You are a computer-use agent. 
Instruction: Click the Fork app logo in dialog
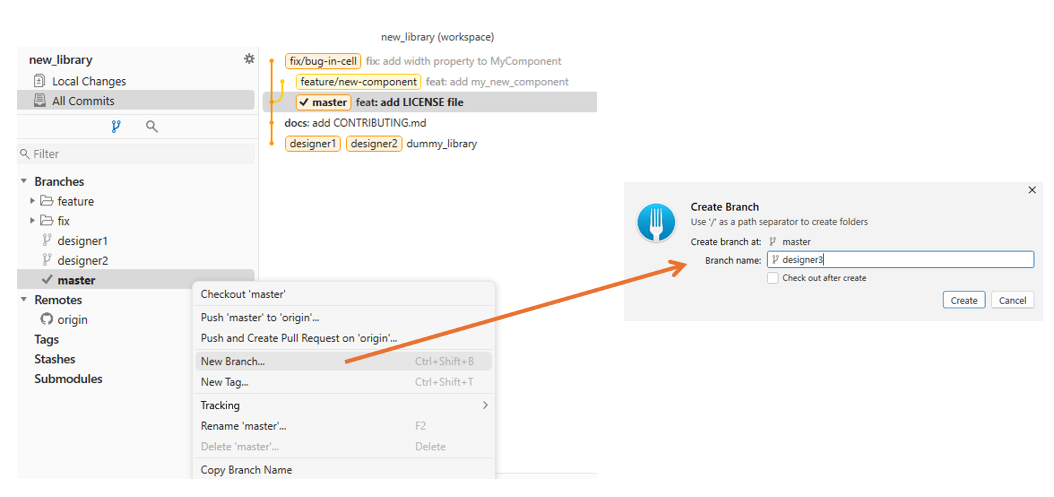click(x=656, y=223)
